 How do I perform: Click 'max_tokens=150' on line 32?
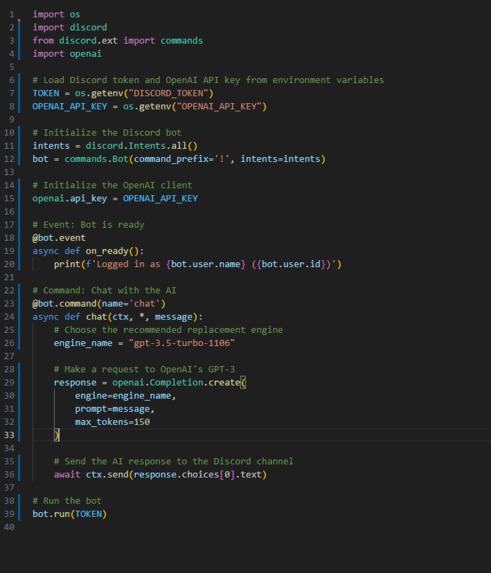click(112, 422)
